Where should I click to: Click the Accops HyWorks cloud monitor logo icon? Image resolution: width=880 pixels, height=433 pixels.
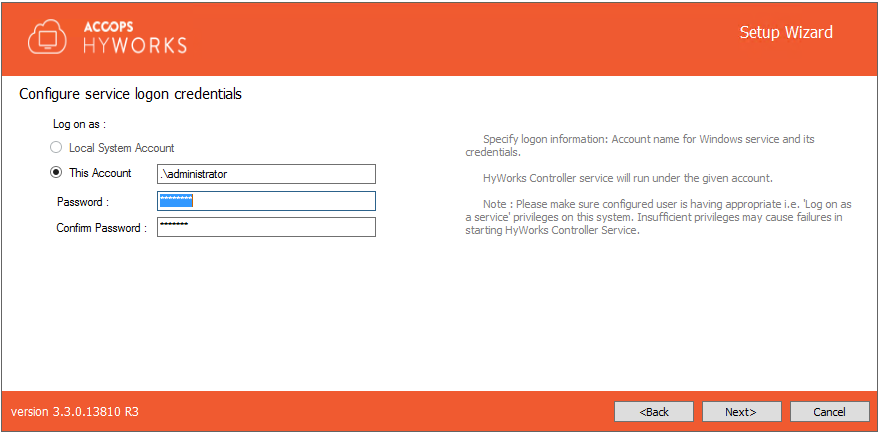[47, 37]
